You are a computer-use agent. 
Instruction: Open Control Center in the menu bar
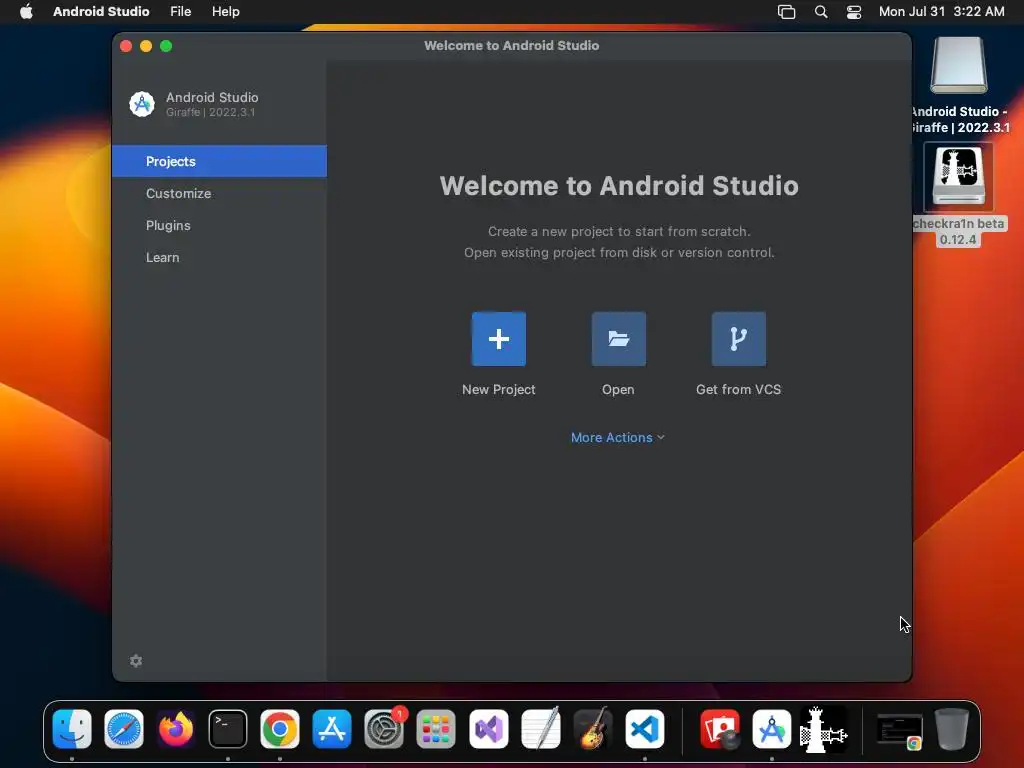[x=854, y=12]
